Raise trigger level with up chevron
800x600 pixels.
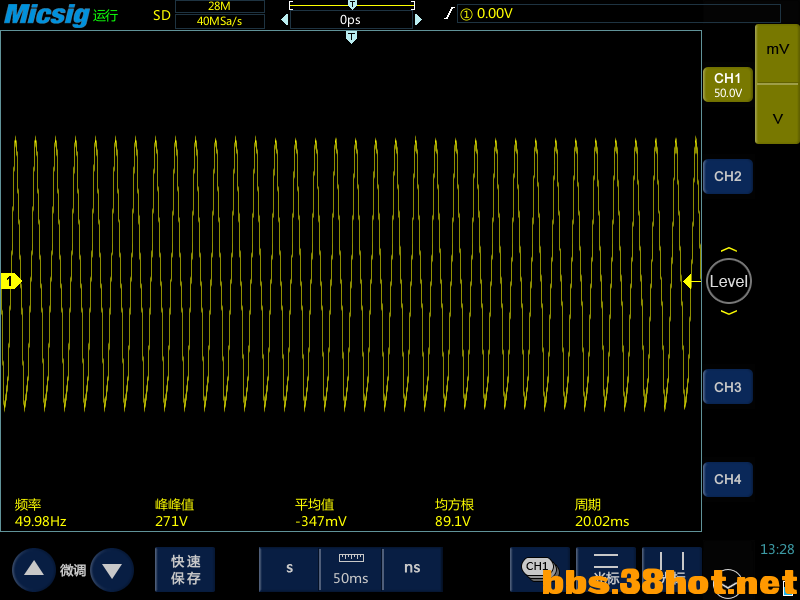(729, 249)
